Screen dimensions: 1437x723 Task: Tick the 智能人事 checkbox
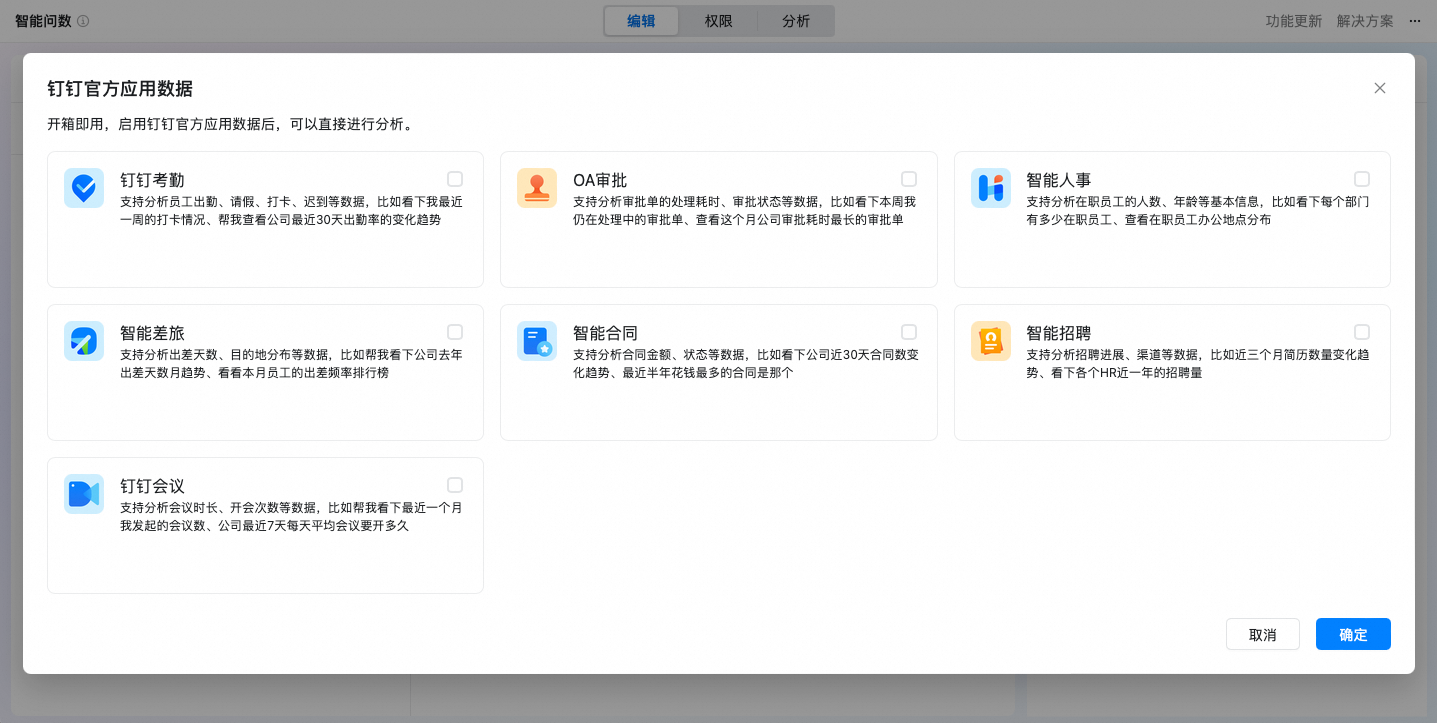point(1362,179)
